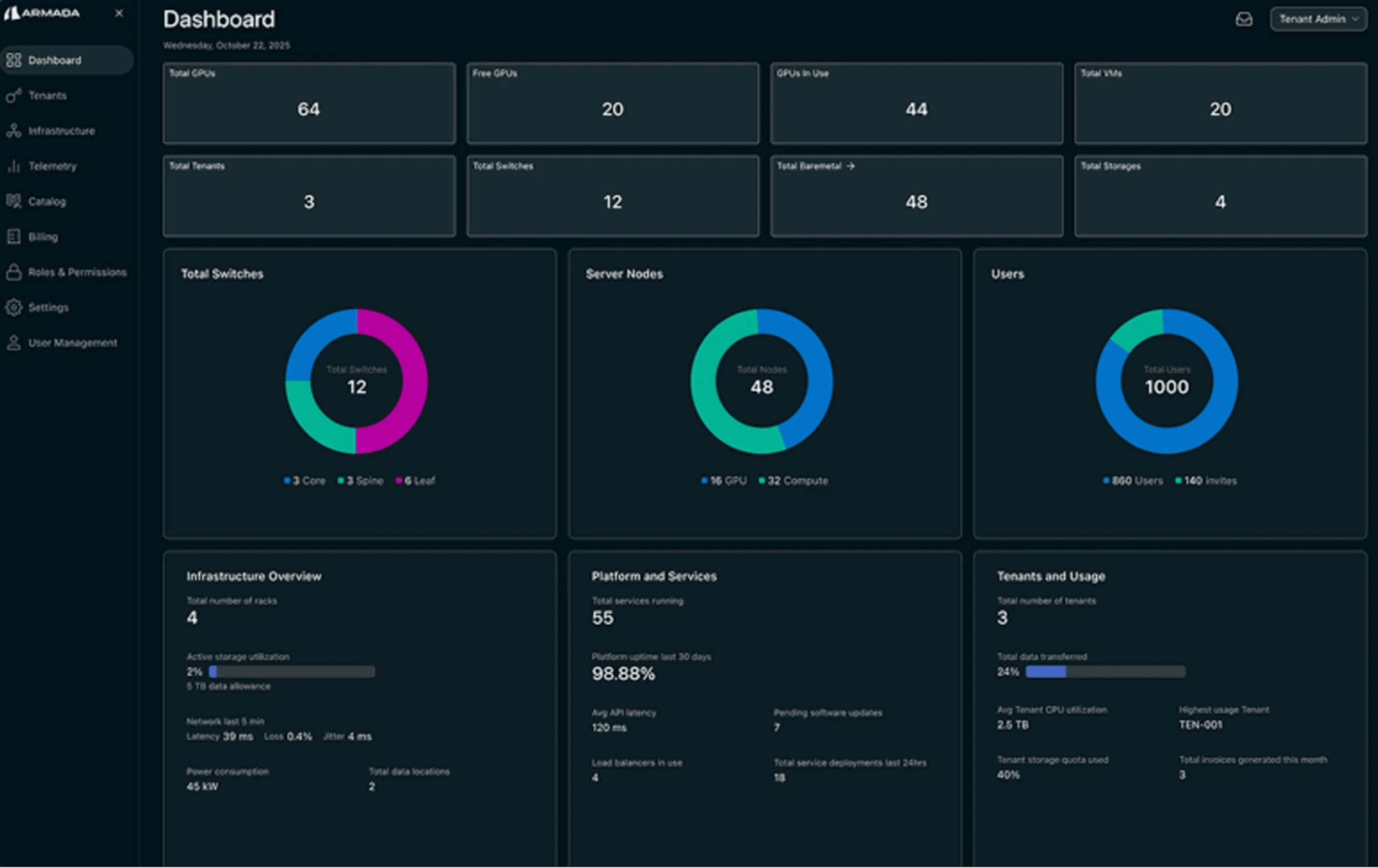
Task: Toggle the 32 Compute legend entry
Action: tap(794, 481)
